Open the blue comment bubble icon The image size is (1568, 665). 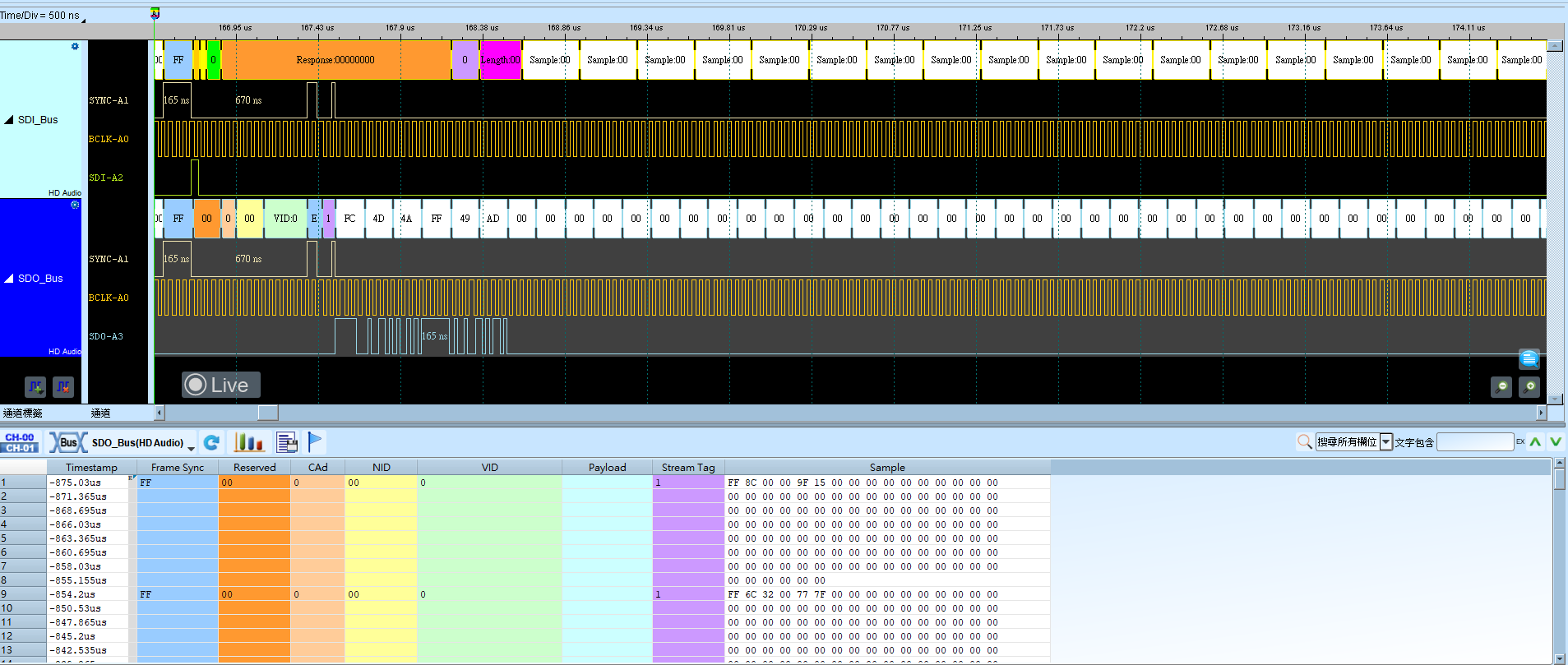click(1529, 358)
